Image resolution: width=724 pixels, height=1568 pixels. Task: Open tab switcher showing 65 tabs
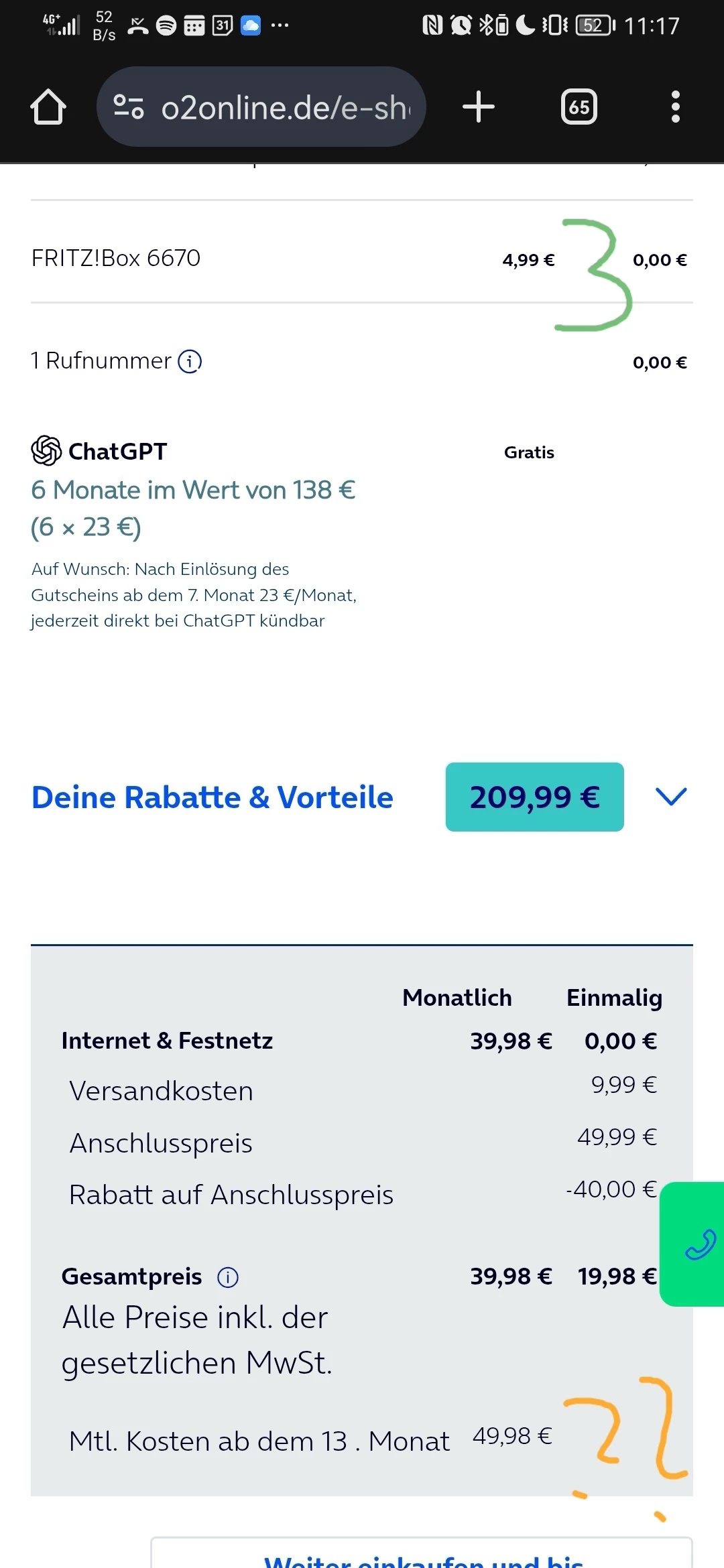[579, 107]
